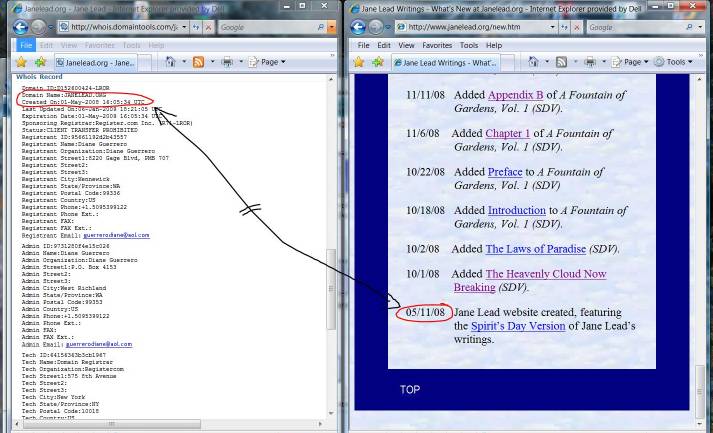Open Page menu in left window

click(267, 62)
